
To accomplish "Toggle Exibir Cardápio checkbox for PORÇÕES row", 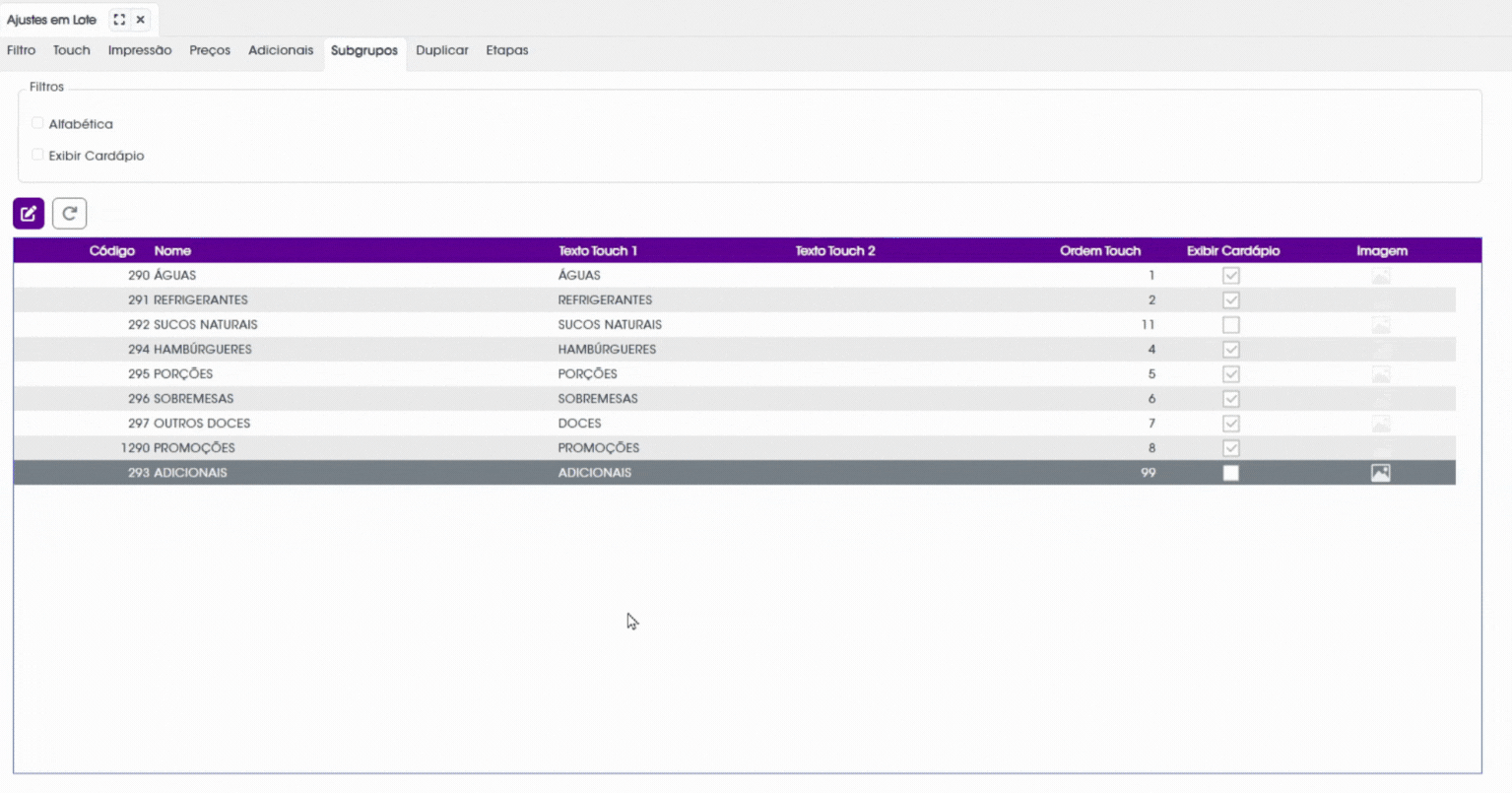I will tap(1231, 374).
